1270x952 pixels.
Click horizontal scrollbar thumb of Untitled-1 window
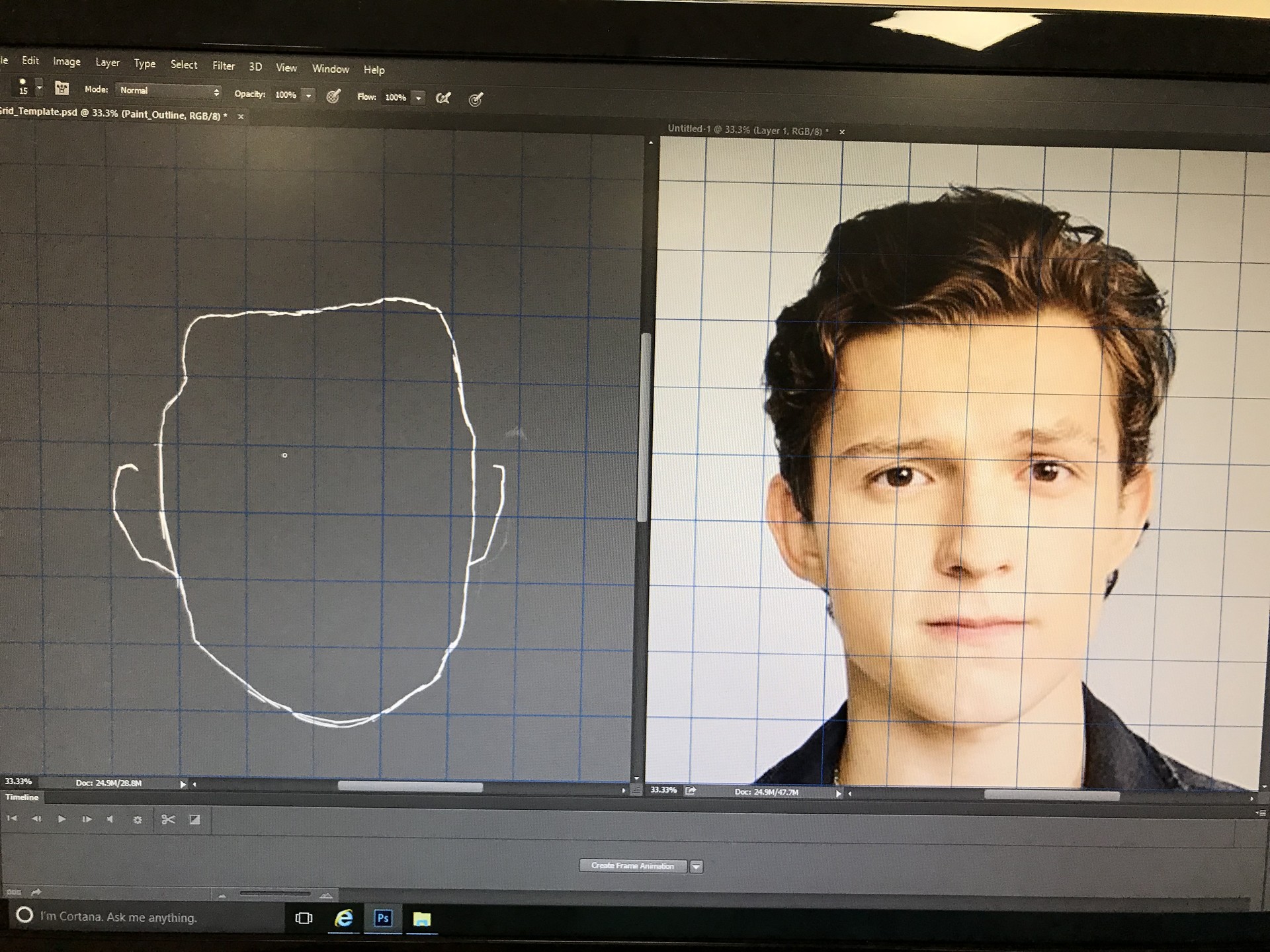point(1052,796)
